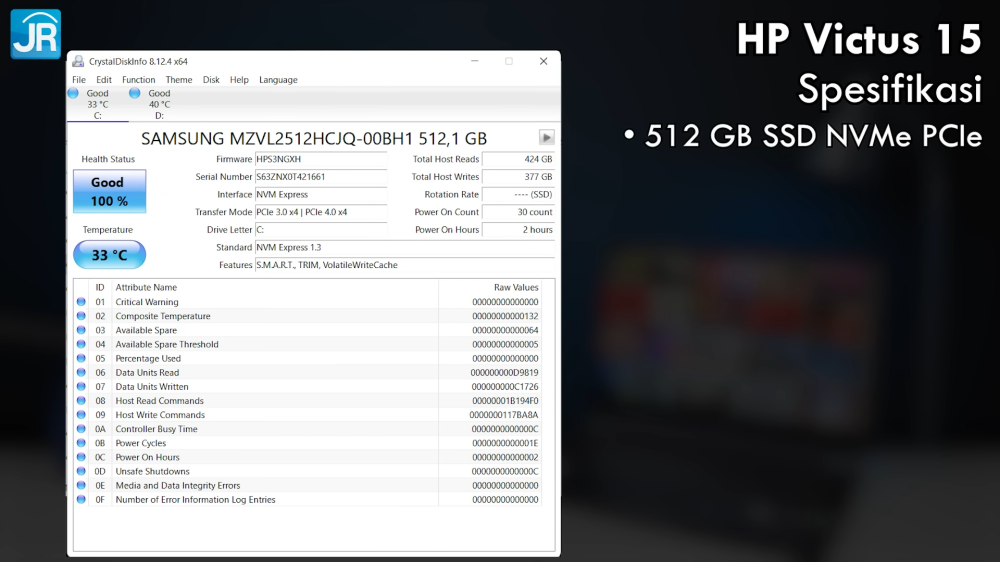Image resolution: width=1000 pixels, height=562 pixels.
Task: Open the Function menu
Action: pyautogui.click(x=138, y=80)
